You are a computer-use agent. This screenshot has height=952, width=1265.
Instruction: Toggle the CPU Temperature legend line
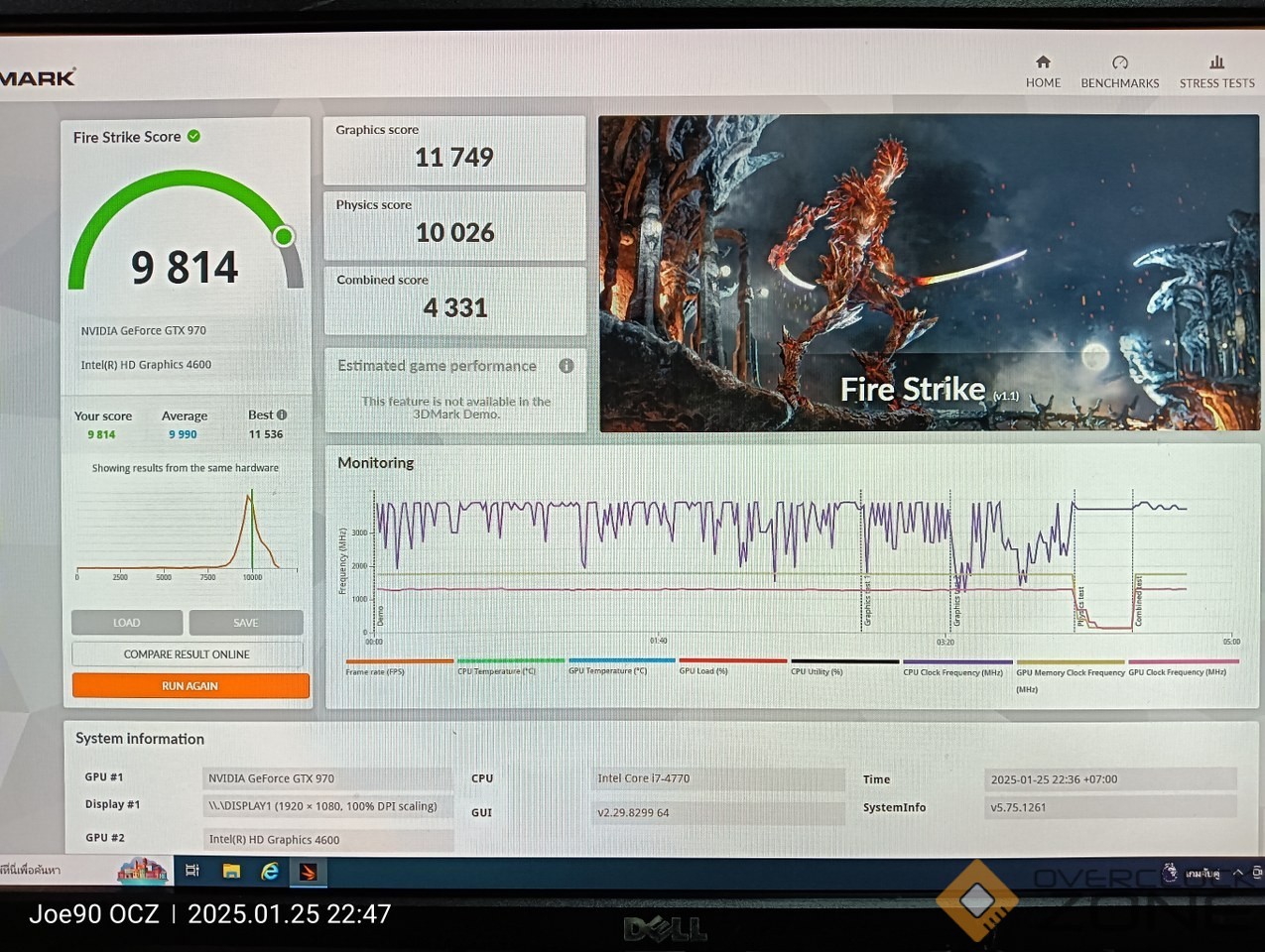coord(510,666)
